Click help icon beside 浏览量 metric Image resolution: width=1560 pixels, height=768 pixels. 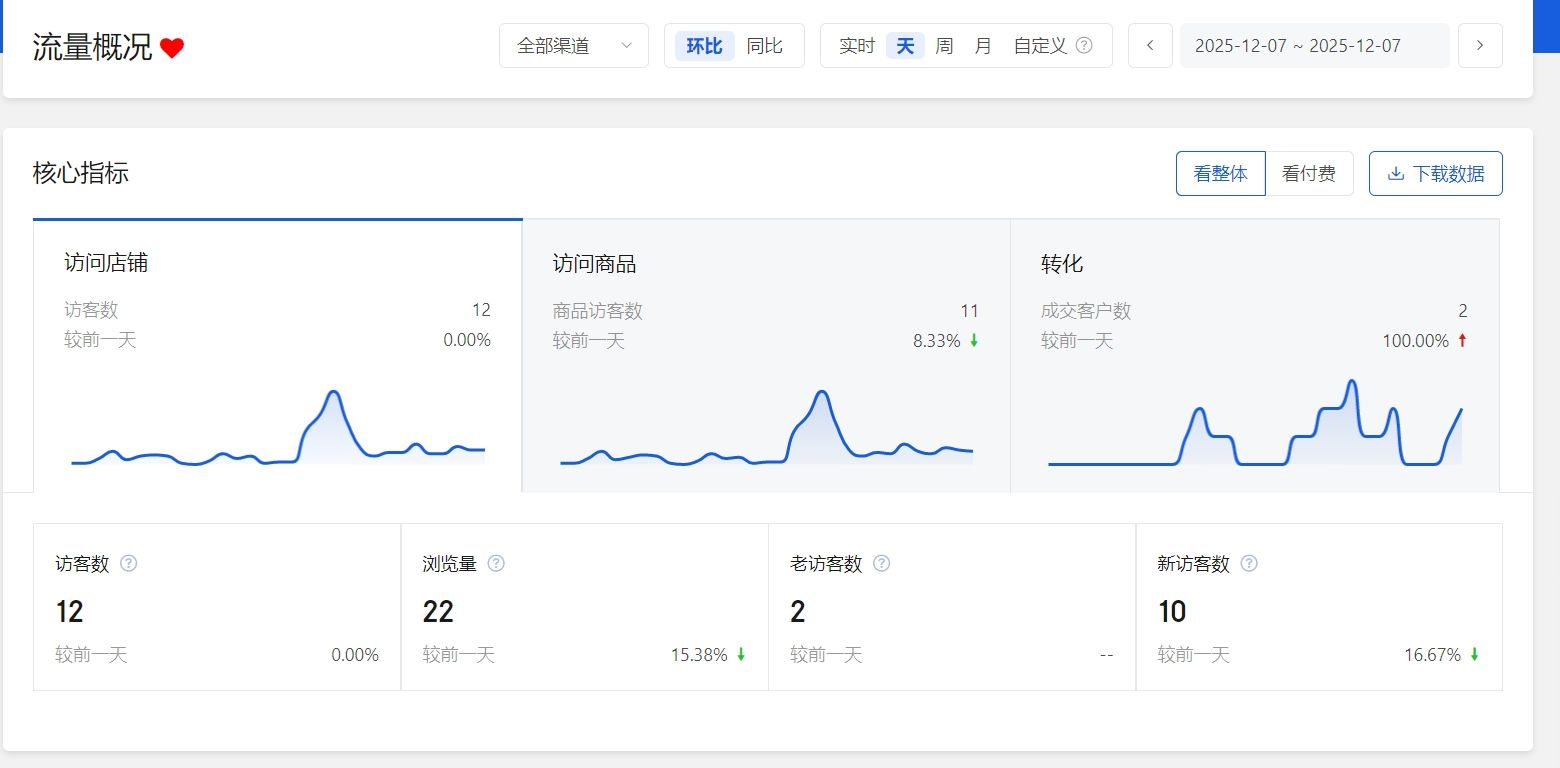coord(496,563)
